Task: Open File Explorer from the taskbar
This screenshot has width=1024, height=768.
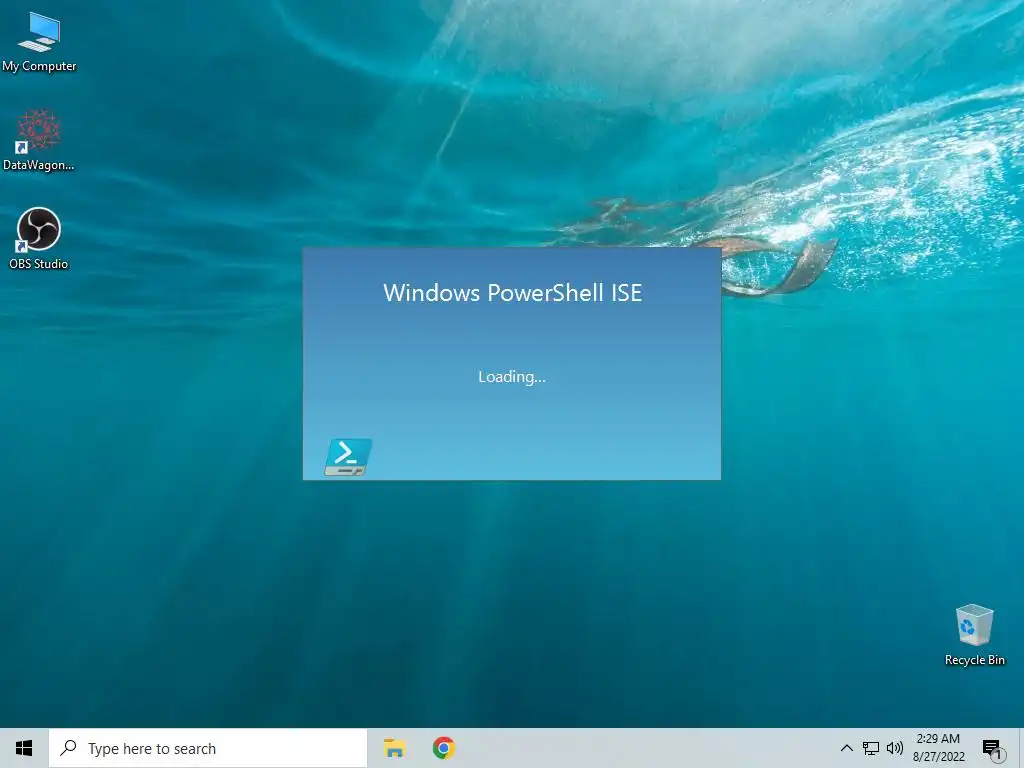Action: 394,748
